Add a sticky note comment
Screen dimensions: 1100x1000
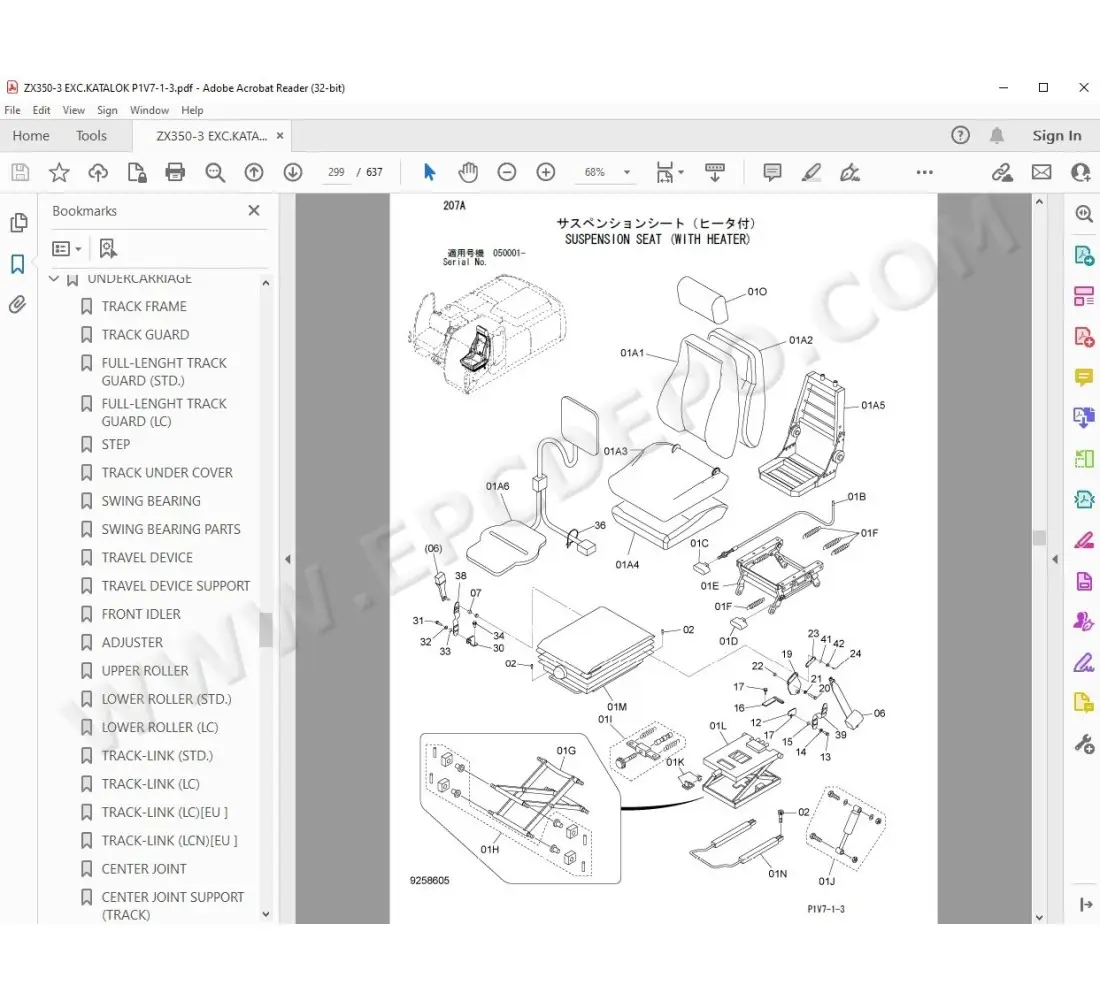click(772, 172)
